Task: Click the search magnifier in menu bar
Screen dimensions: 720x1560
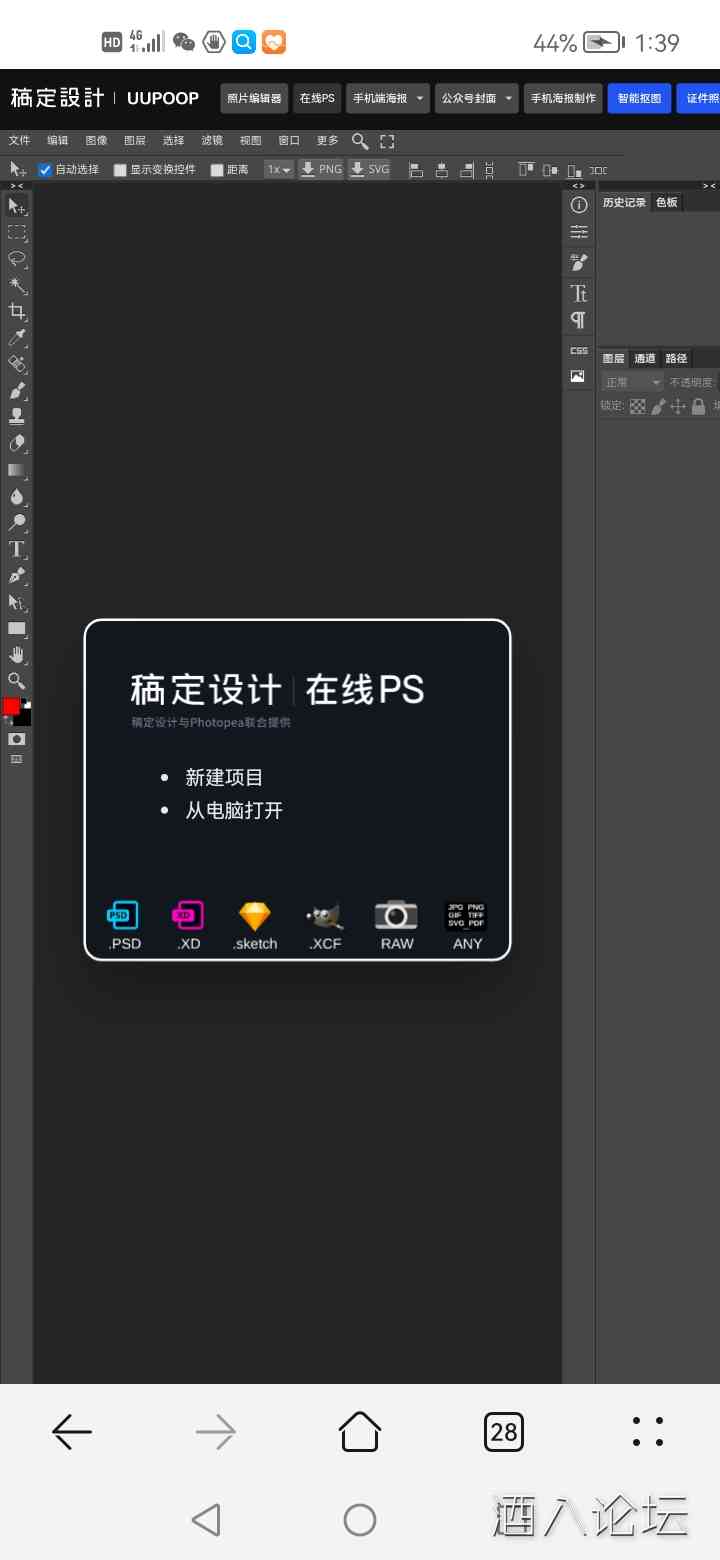Action: tap(360, 141)
